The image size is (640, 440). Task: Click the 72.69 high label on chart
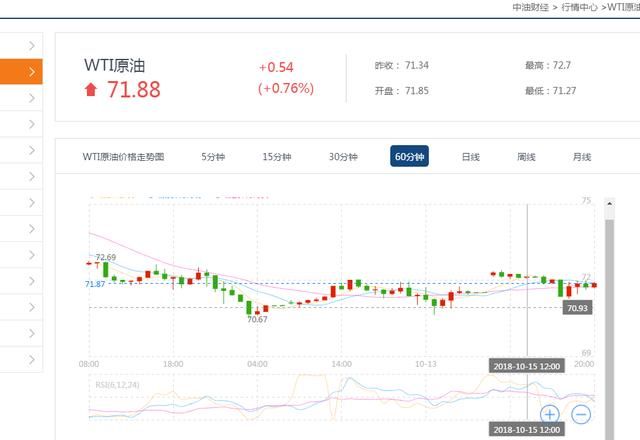[106, 257]
